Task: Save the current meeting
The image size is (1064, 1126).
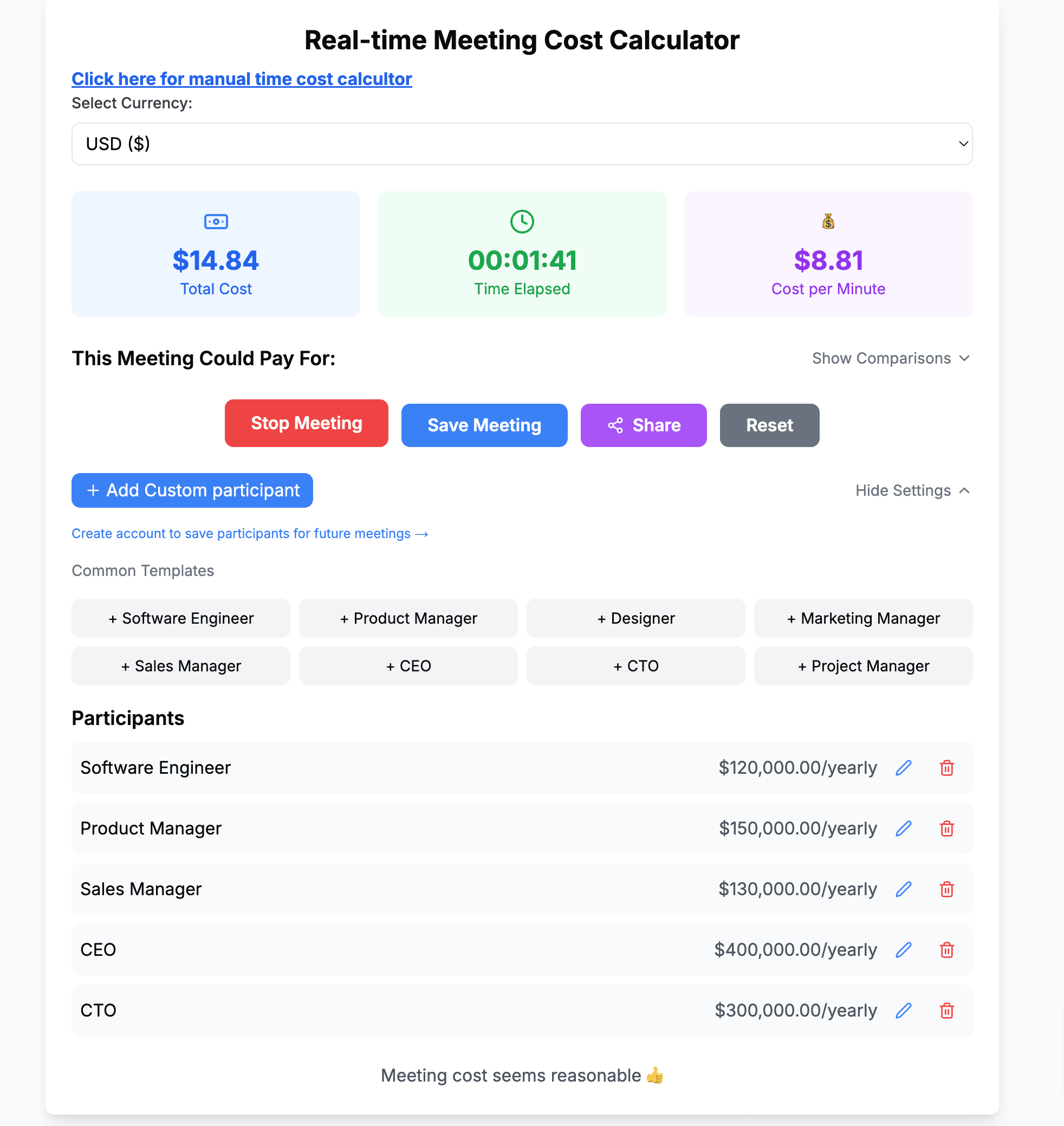Action: pos(484,425)
